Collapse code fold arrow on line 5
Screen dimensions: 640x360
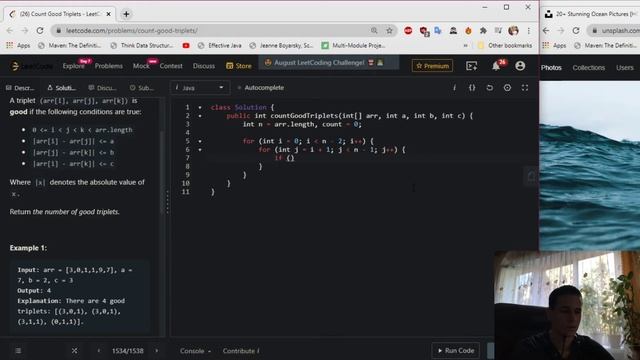point(200,141)
